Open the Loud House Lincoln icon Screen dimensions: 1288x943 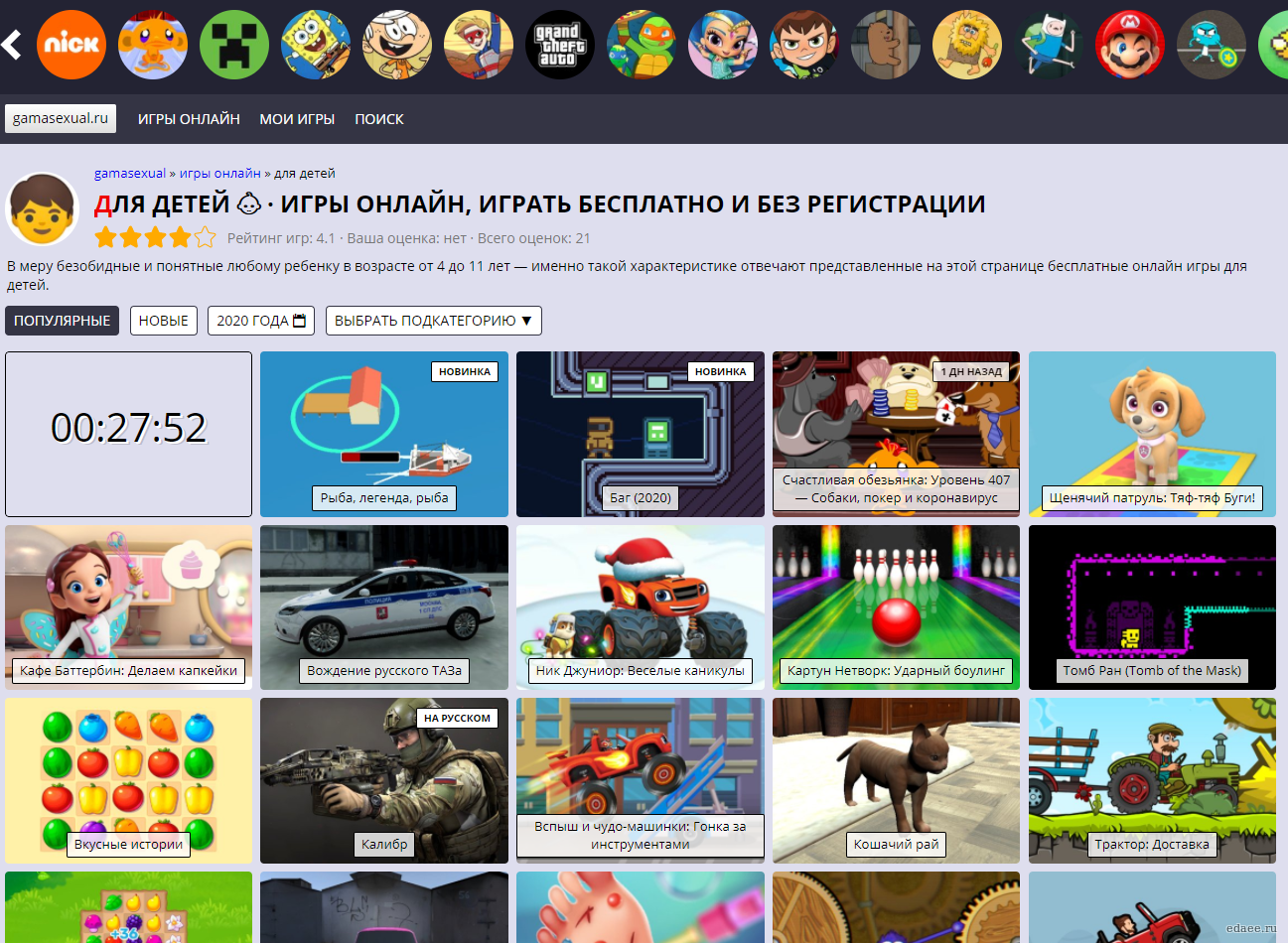397,45
